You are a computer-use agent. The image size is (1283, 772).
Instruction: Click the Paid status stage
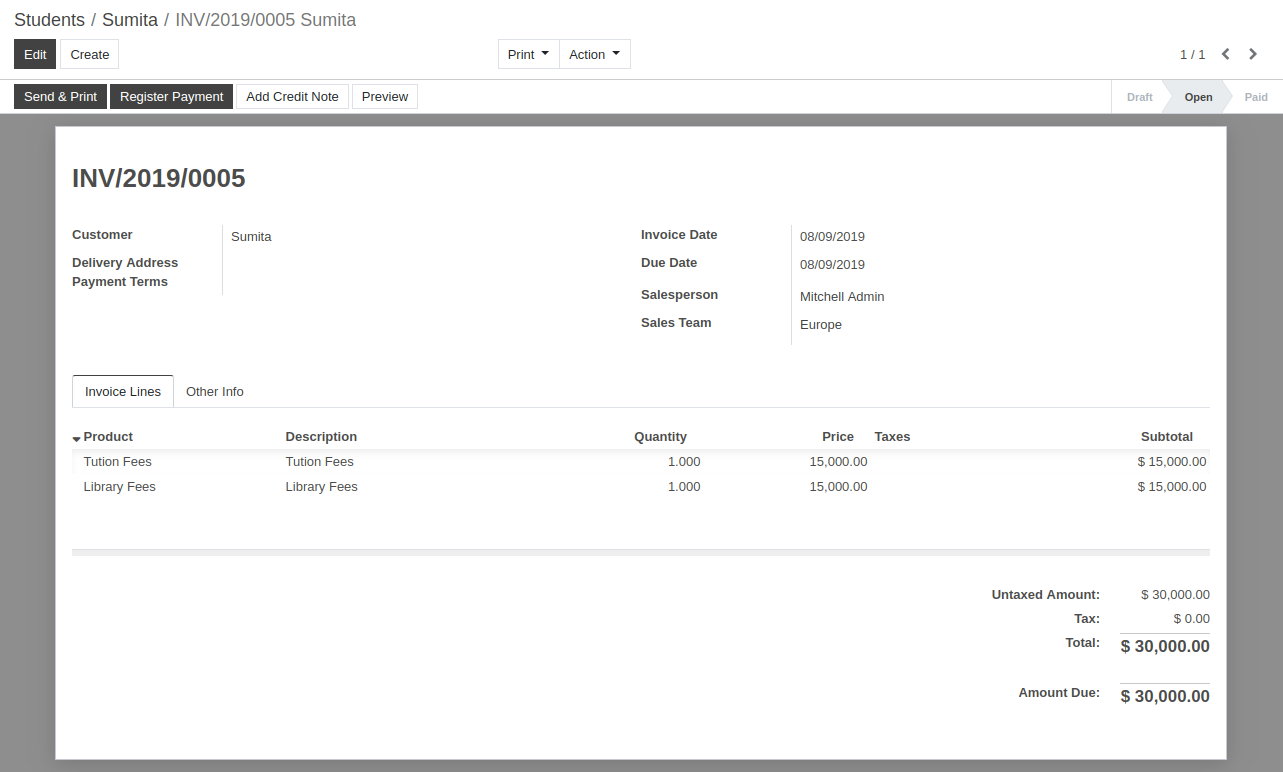click(1256, 97)
